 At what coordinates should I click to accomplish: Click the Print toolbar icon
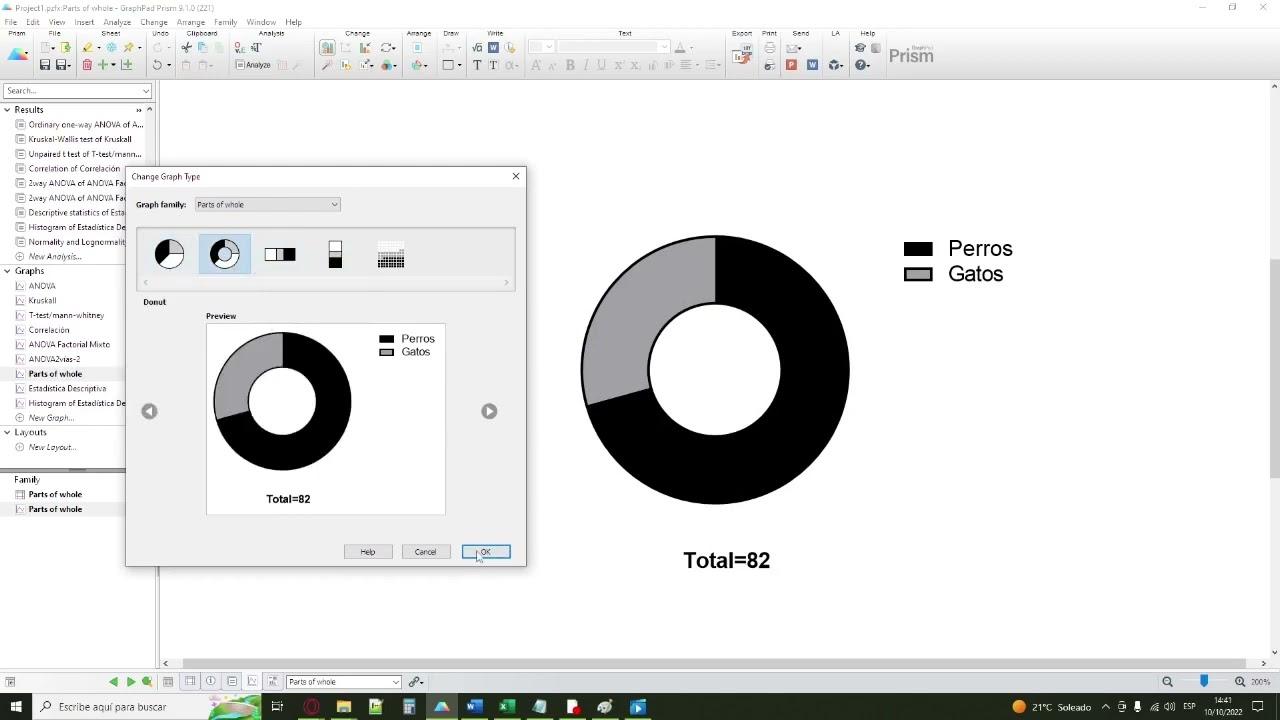(769, 47)
